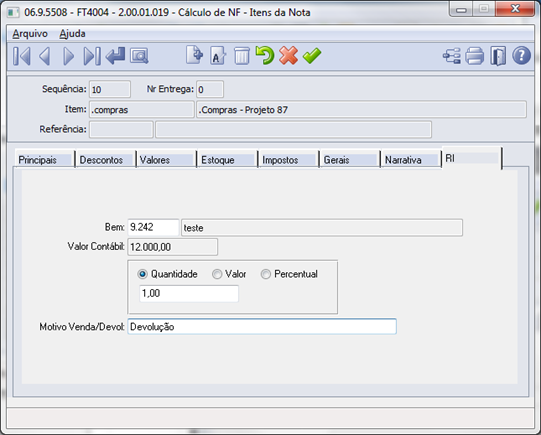Open the Arquivo menu
The width and height of the screenshot is (541, 435).
pos(30,34)
